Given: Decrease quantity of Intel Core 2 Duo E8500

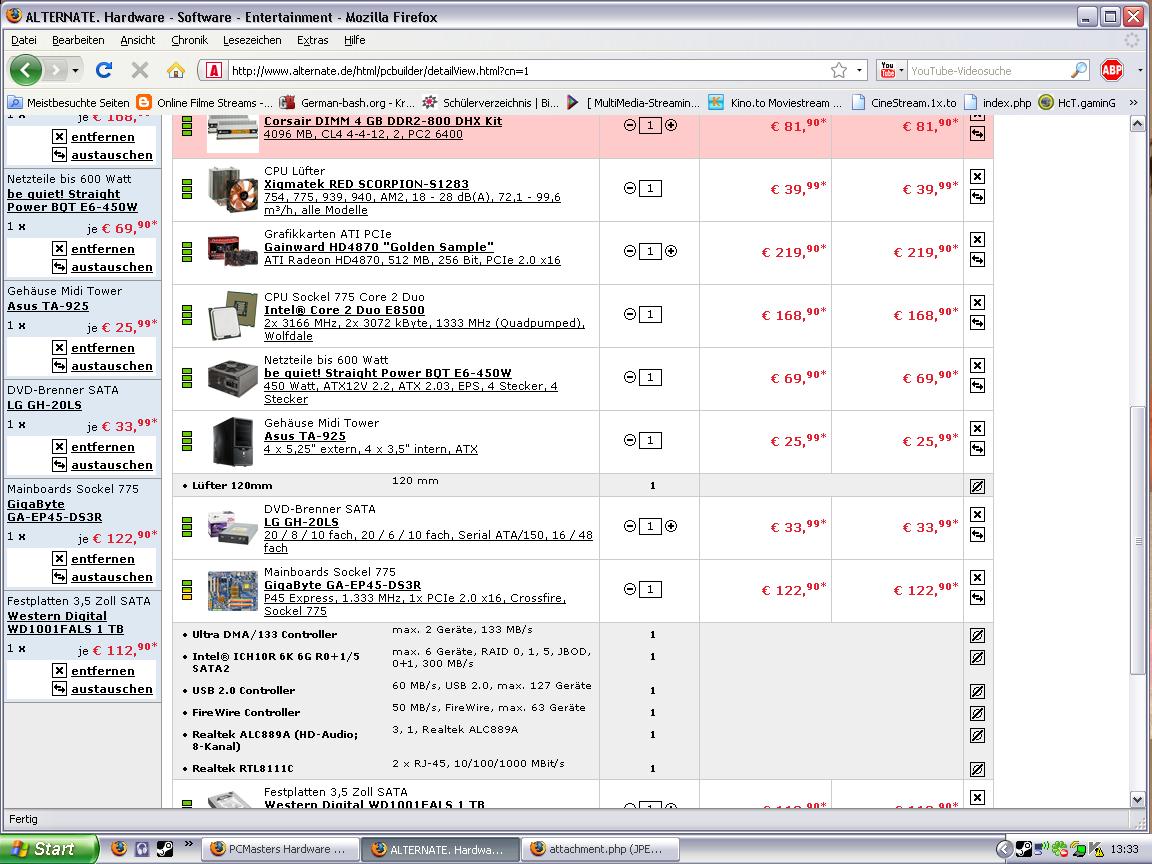Looking at the screenshot, I should click(x=630, y=314).
